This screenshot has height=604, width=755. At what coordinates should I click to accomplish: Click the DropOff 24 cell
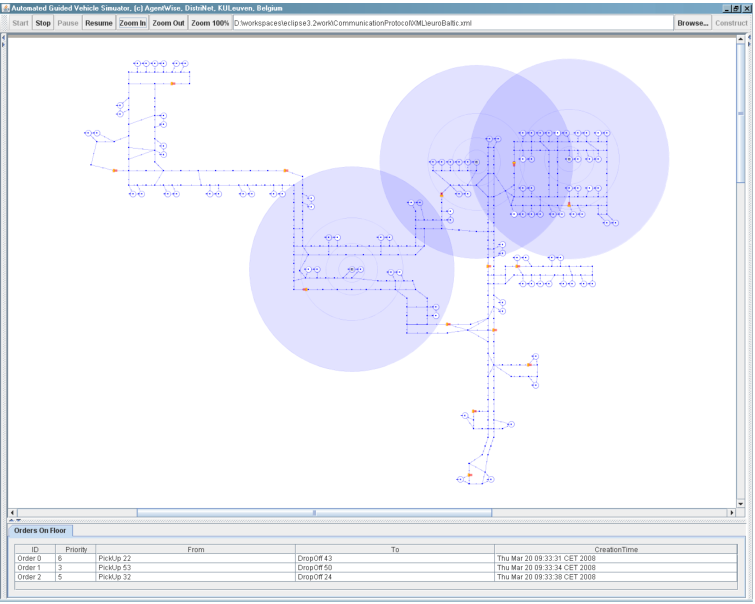coord(395,577)
